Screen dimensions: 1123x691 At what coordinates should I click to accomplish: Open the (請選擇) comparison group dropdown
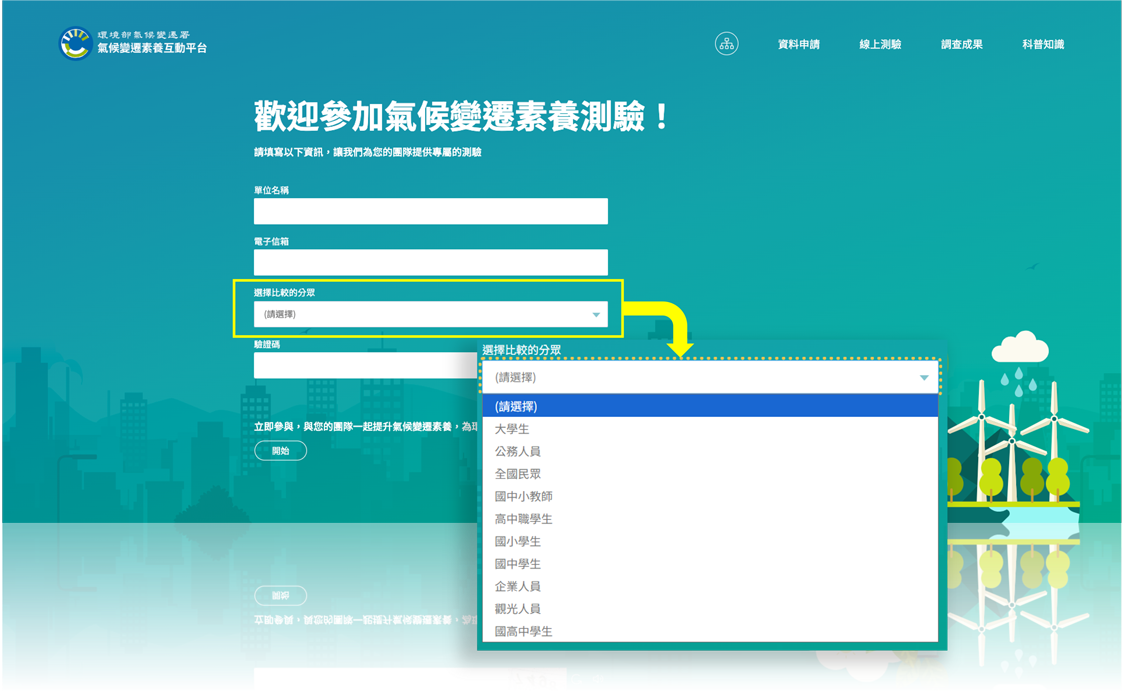tap(431, 313)
